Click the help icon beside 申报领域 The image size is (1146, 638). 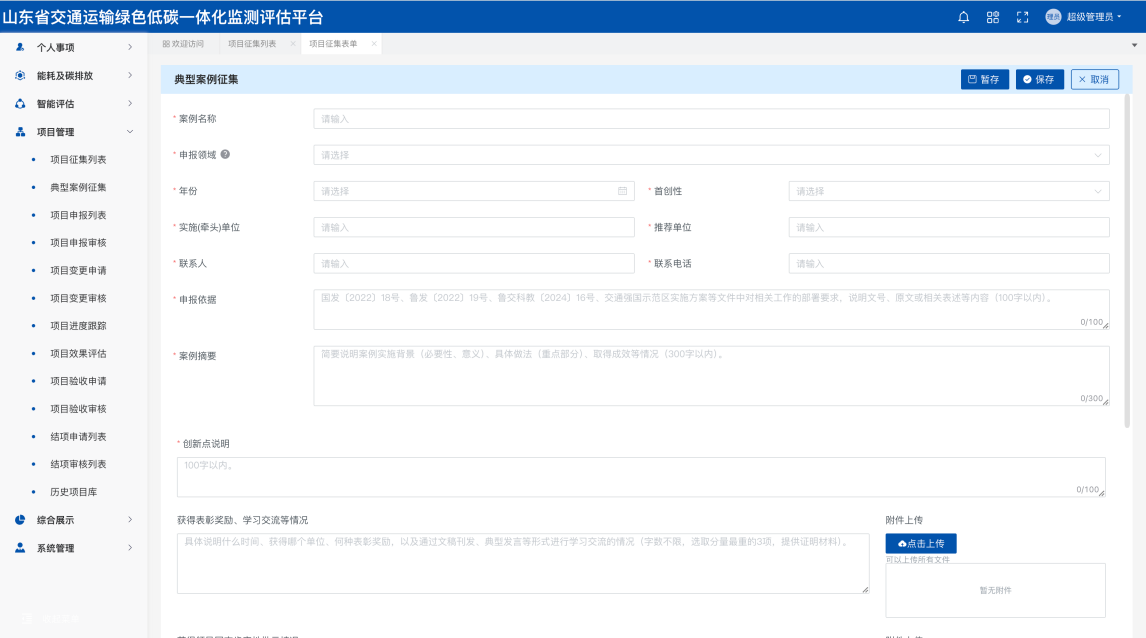(x=225, y=155)
